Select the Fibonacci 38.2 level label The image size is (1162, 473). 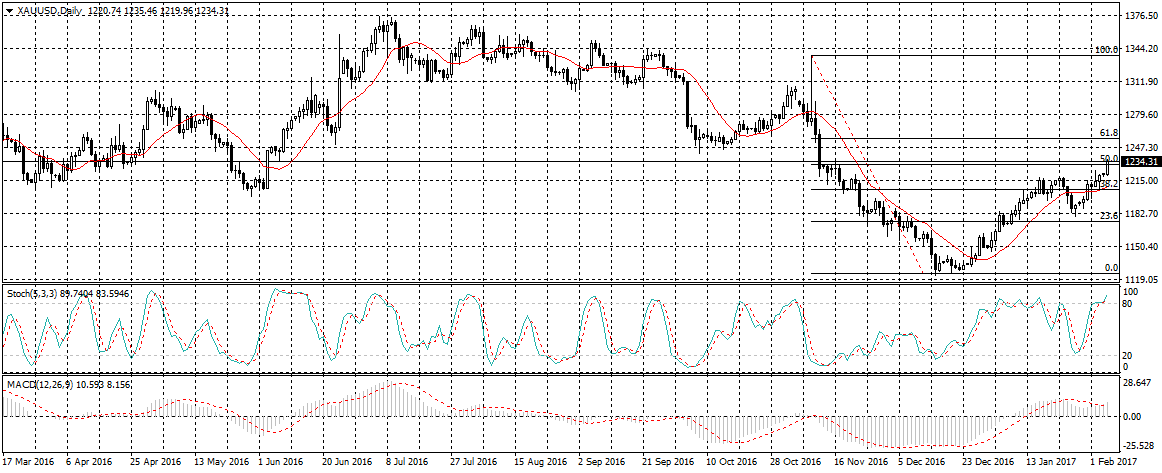click(x=1108, y=184)
